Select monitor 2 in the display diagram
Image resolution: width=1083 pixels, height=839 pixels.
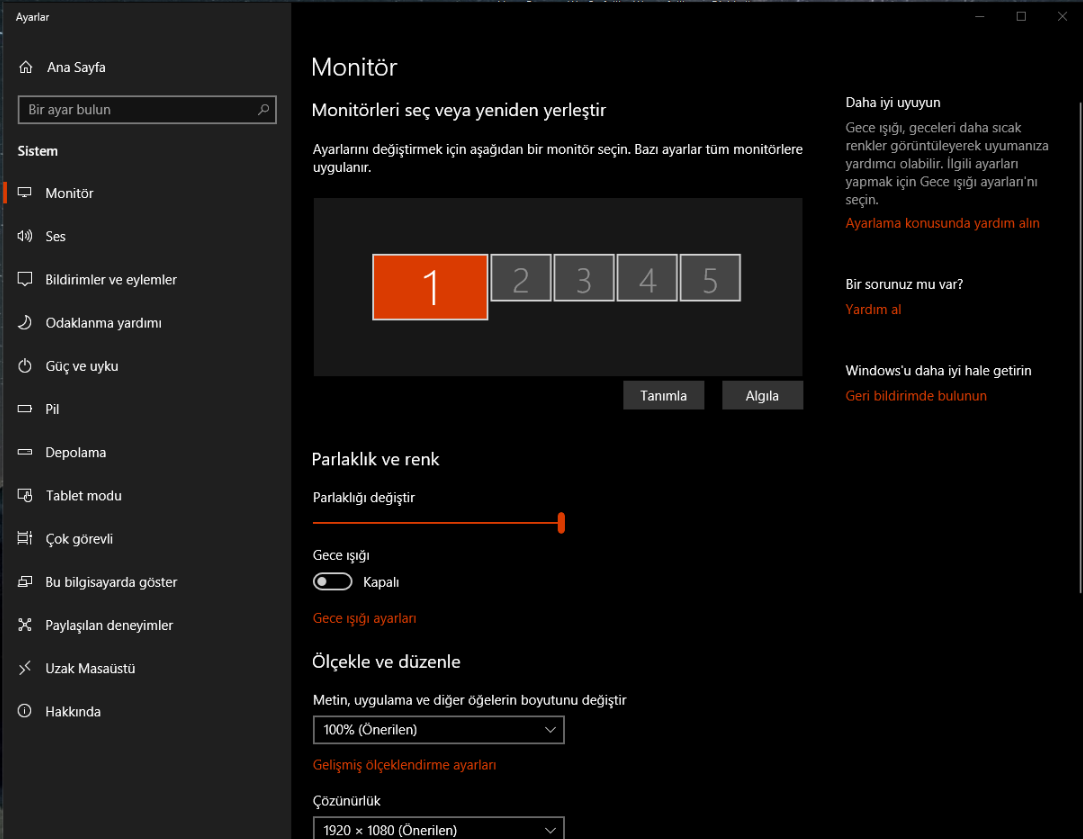pyautogui.click(x=520, y=278)
